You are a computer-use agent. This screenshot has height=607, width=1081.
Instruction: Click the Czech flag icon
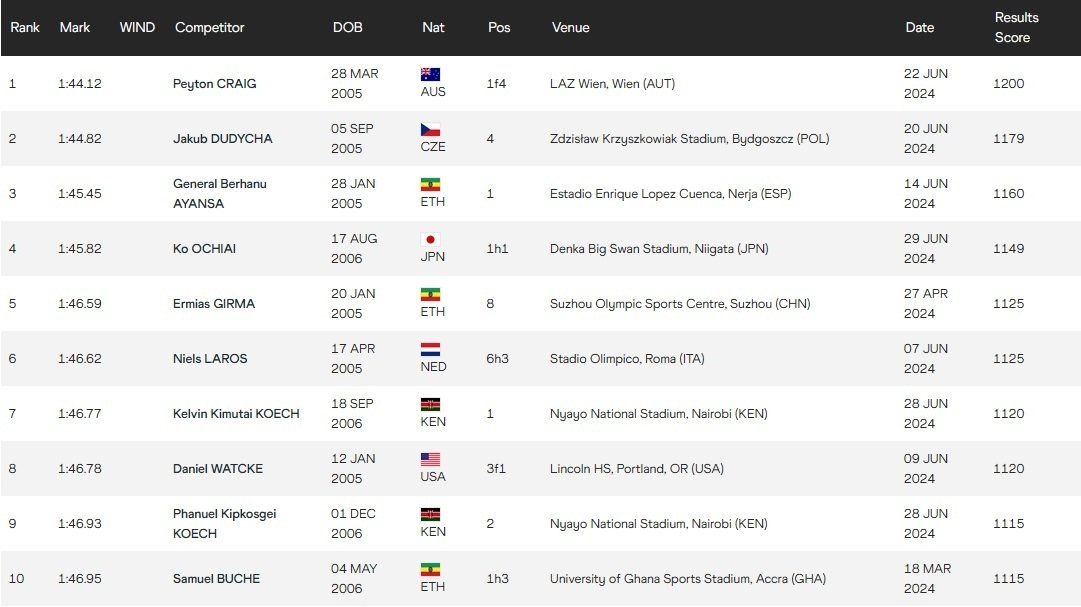[x=431, y=129]
